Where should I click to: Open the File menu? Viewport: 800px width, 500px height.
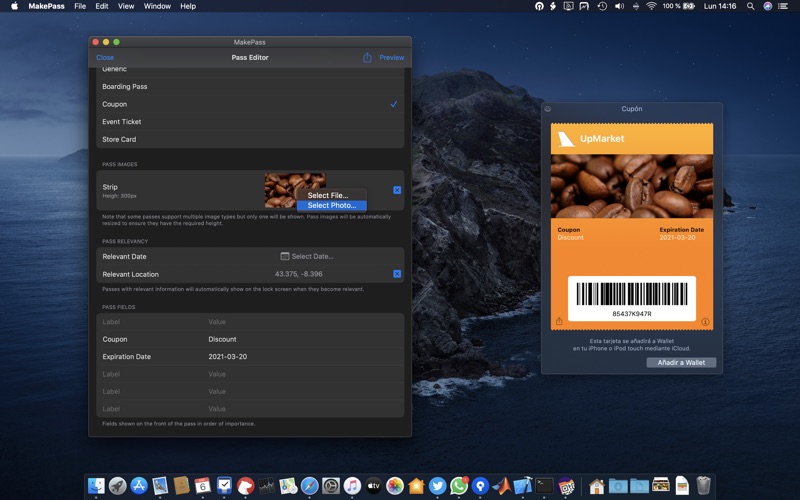[80, 6]
